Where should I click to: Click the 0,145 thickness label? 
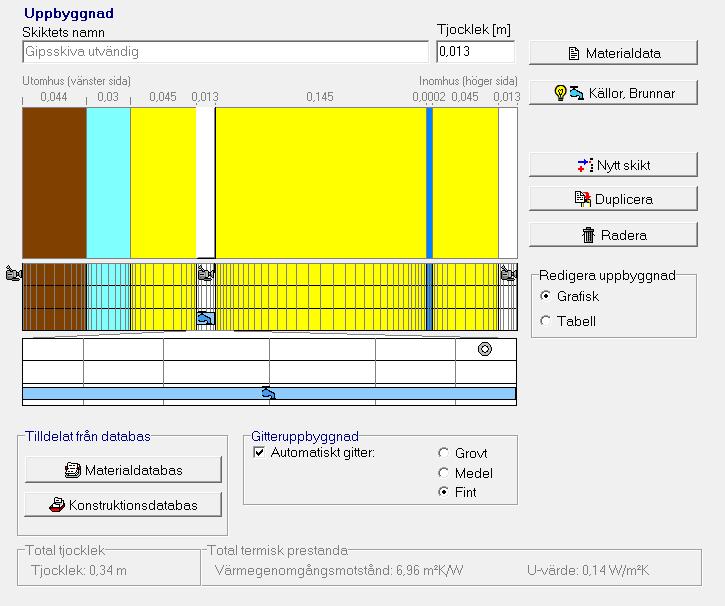pos(319,97)
